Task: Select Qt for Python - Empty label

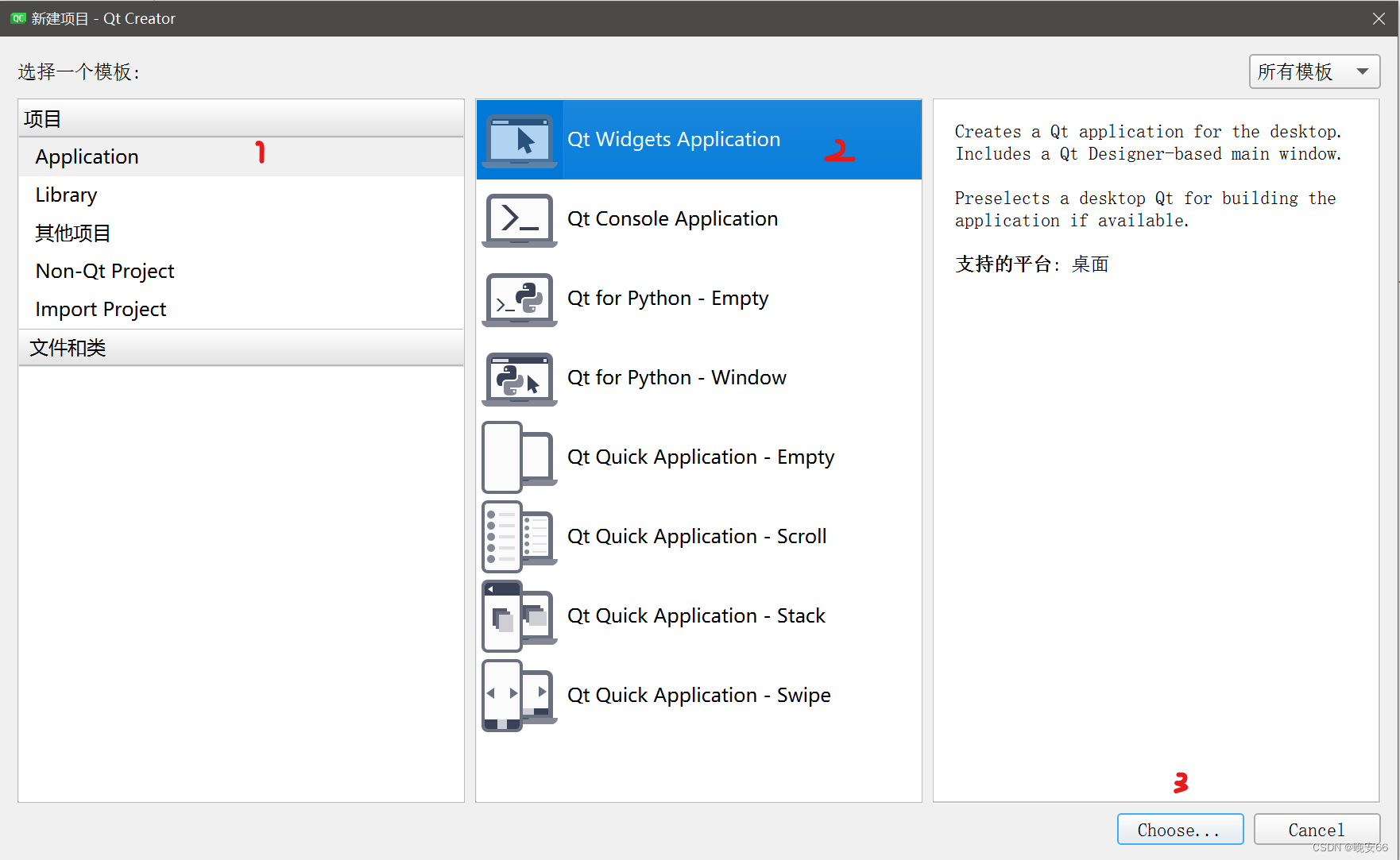Action: [668, 298]
